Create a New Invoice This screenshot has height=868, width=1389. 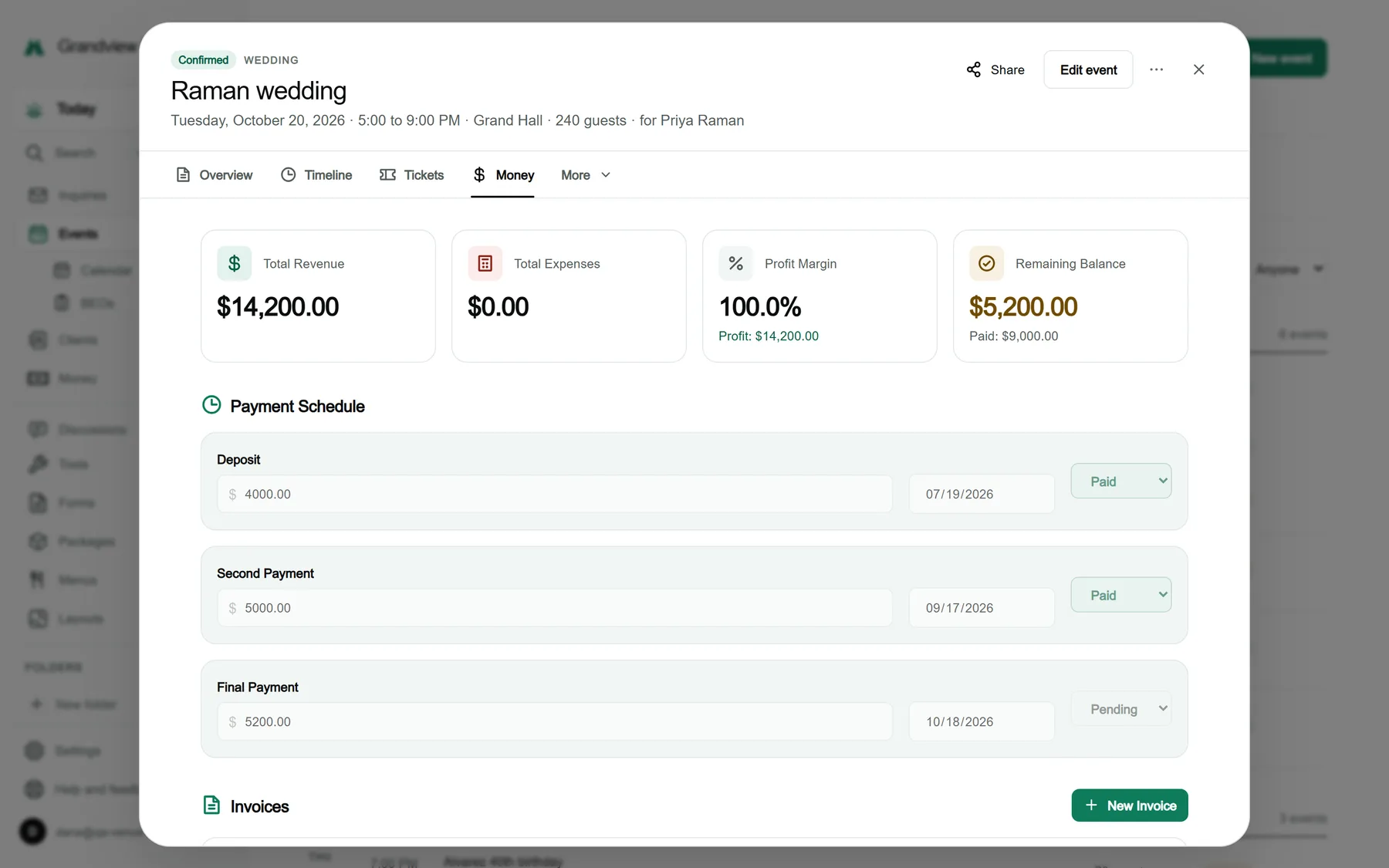click(x=1130, y=806)
